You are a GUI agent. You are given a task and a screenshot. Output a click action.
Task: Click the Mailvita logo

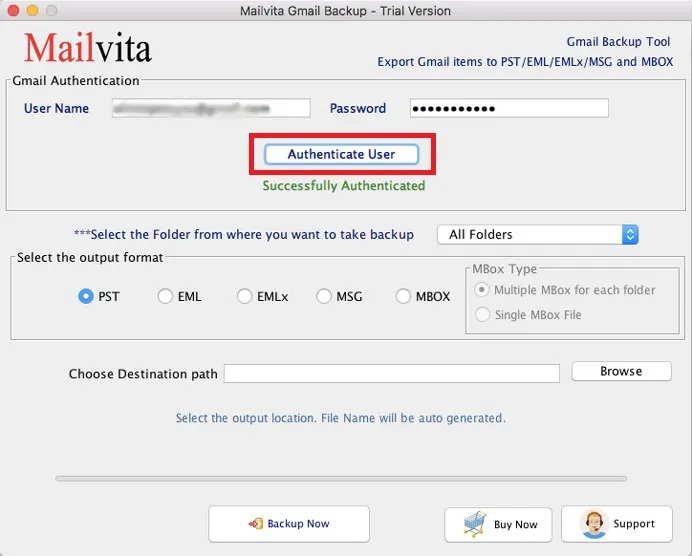pyautogui.click(x=88, y=48)
